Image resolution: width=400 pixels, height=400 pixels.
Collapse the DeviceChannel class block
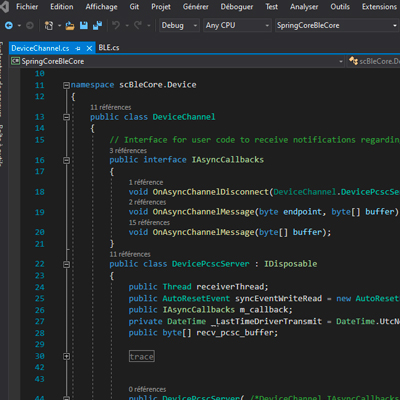(x=66, y=117)
